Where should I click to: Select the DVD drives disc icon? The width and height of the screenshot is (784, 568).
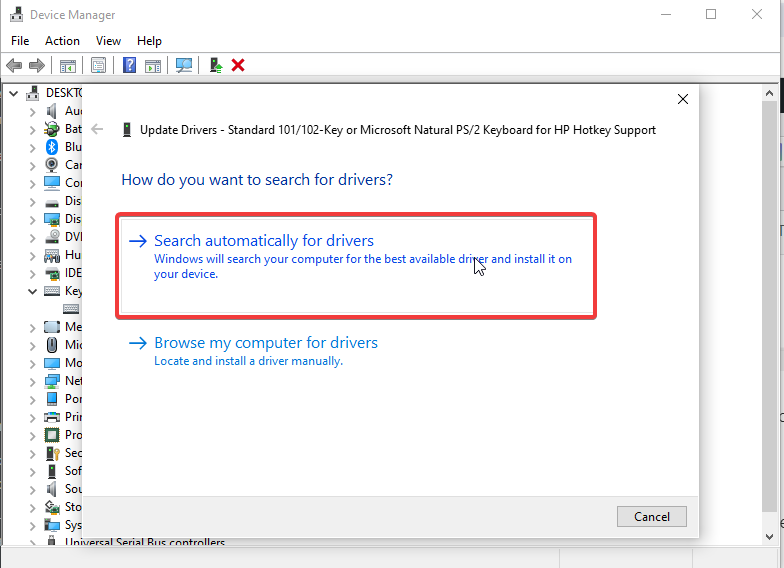pos(52,236)
